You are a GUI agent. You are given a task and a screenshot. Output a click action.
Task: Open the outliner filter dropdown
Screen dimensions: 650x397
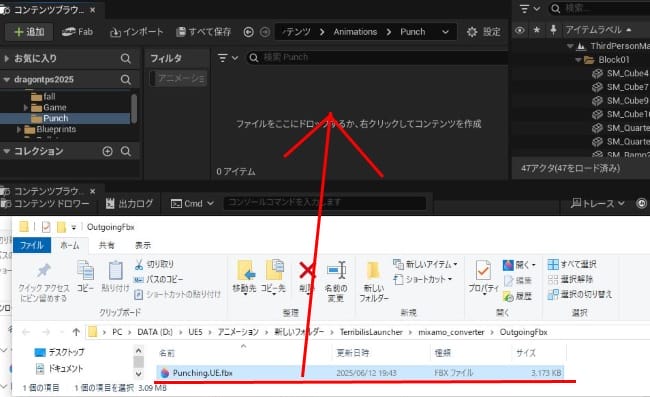[530, 8]
